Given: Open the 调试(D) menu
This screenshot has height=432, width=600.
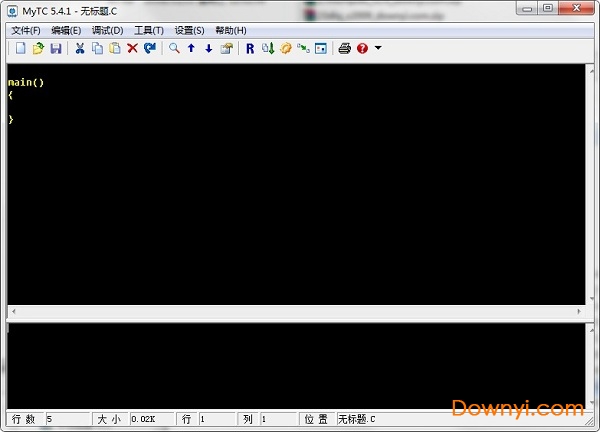Looking at the screenshot, I should coord(107,30).
